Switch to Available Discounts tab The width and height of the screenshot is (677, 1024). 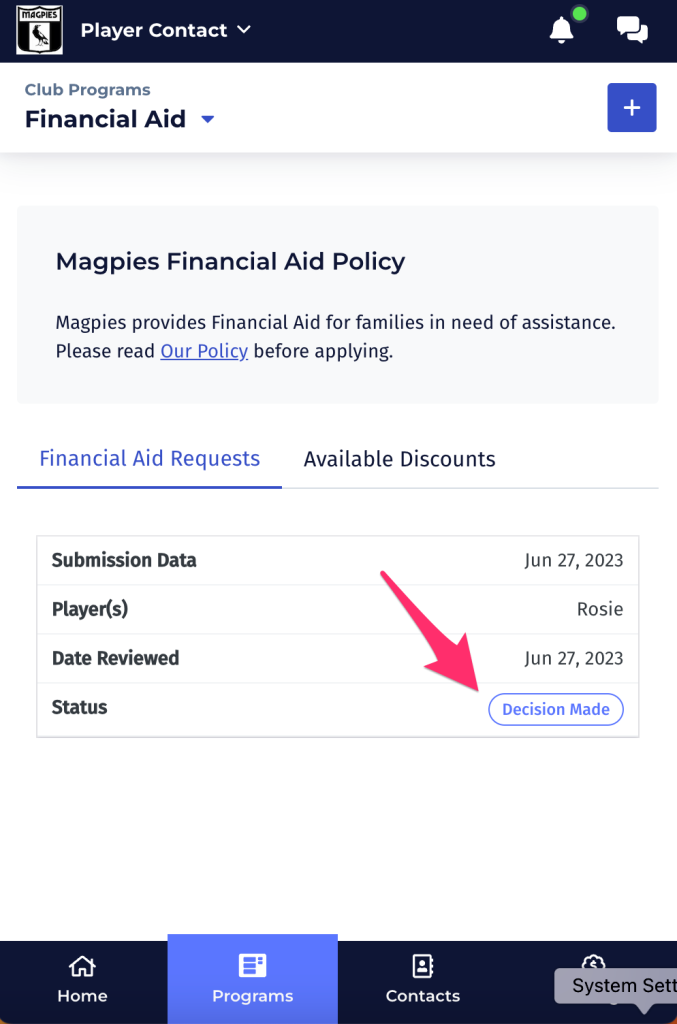coord(400,459)
